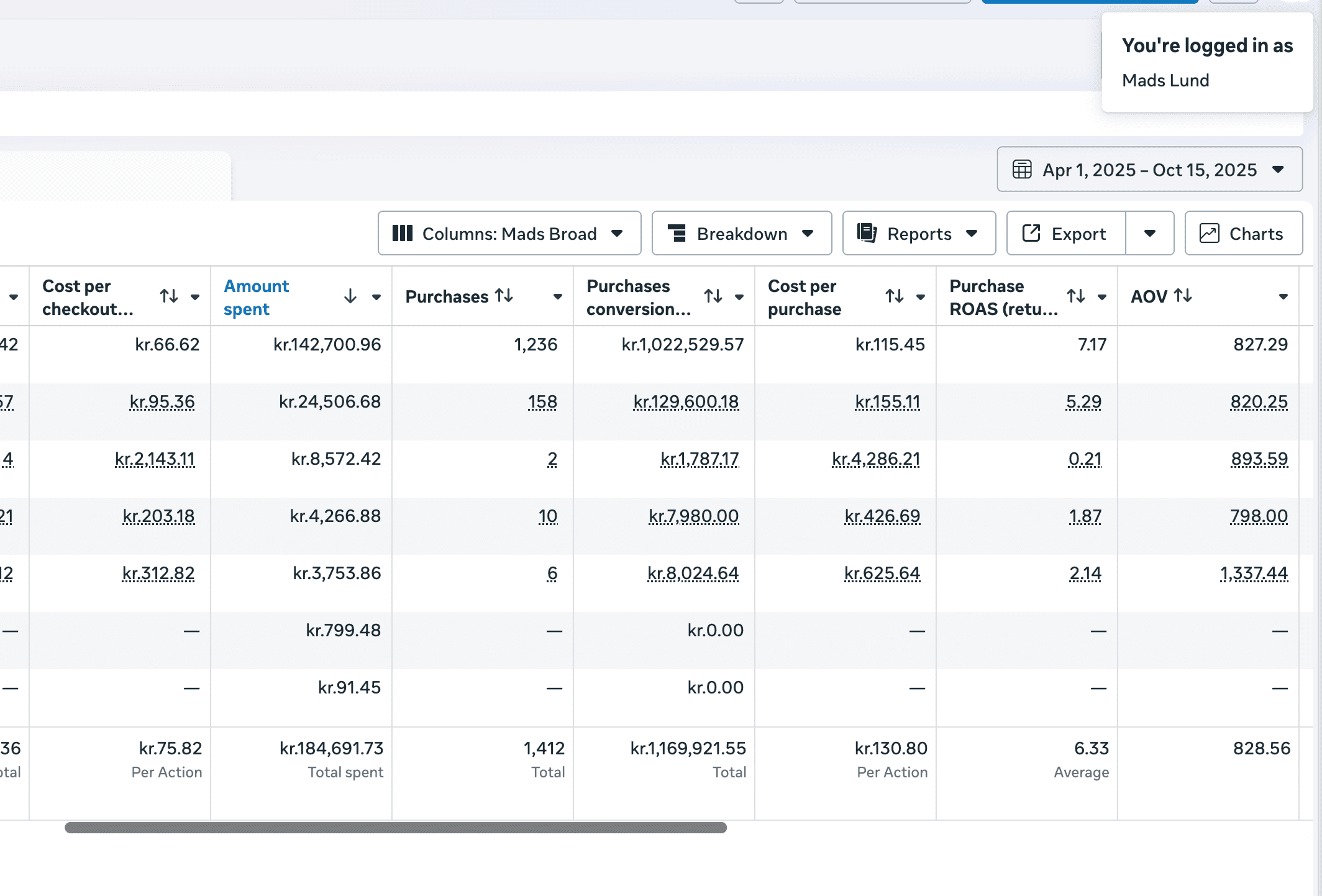Open the Apr 1 – Oct 15 date range dropdown
The image size is (1322, 896).
pyautogui.click(x=1149, y=170)
